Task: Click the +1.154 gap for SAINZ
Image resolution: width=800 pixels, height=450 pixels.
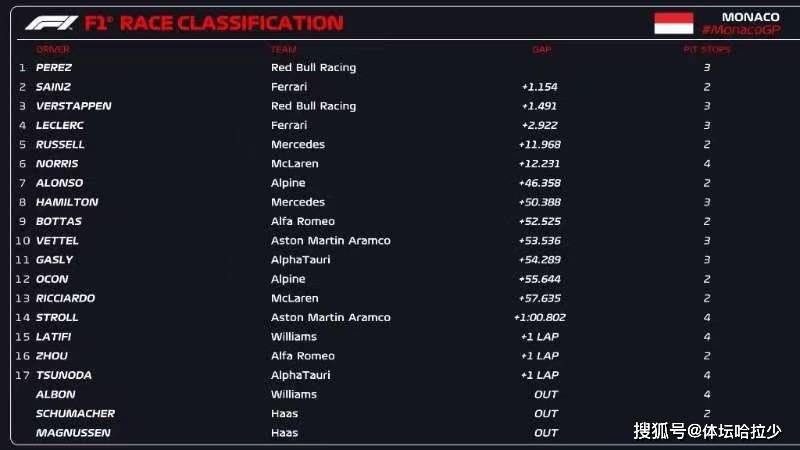Action: pos(539,87)
